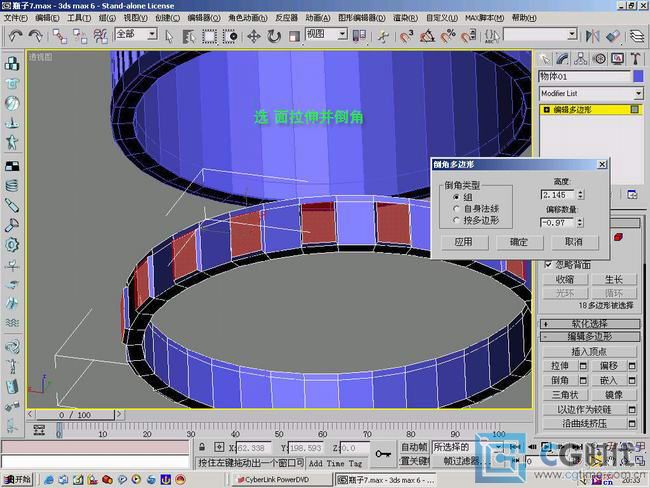The height and width of the screenshot is (488, 650).
Task: Open the Display panel tab icon
Action: pos(617,59)
